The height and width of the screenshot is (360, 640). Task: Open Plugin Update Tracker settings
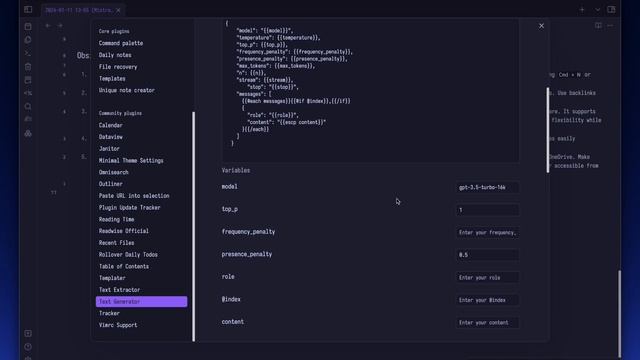129,208
